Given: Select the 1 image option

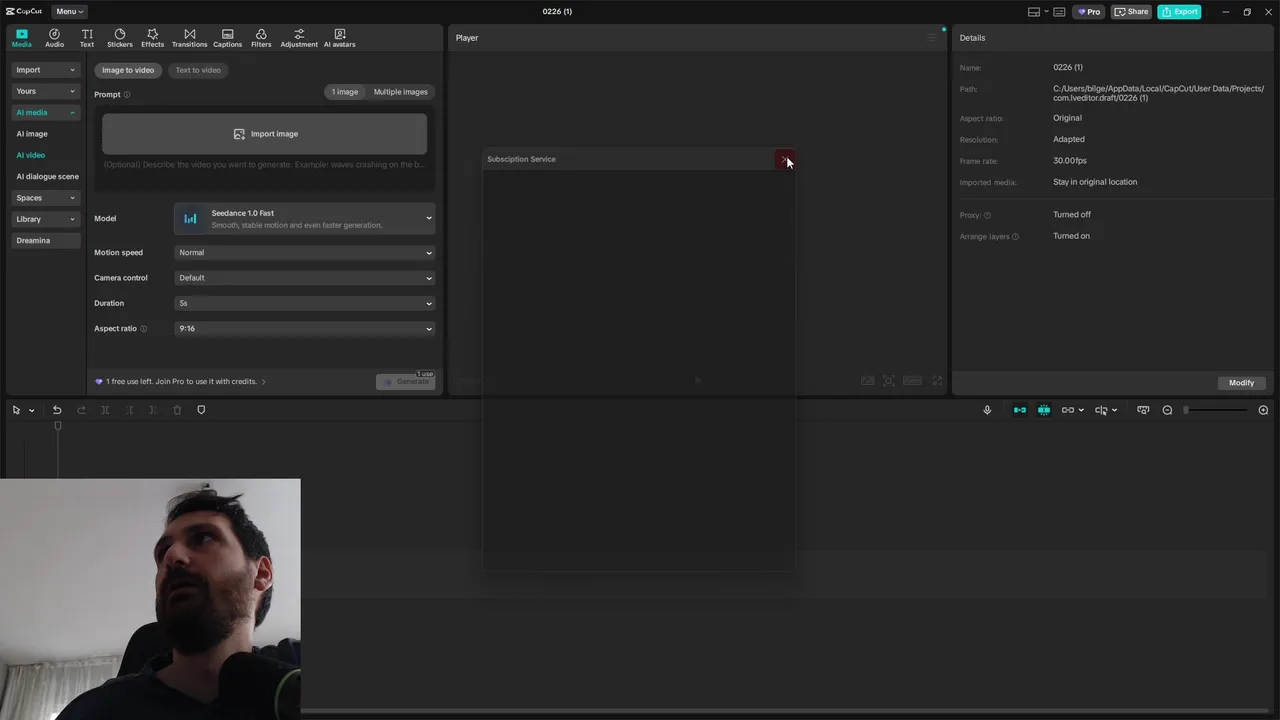Looking at the screenshot, I should [345, 92].
